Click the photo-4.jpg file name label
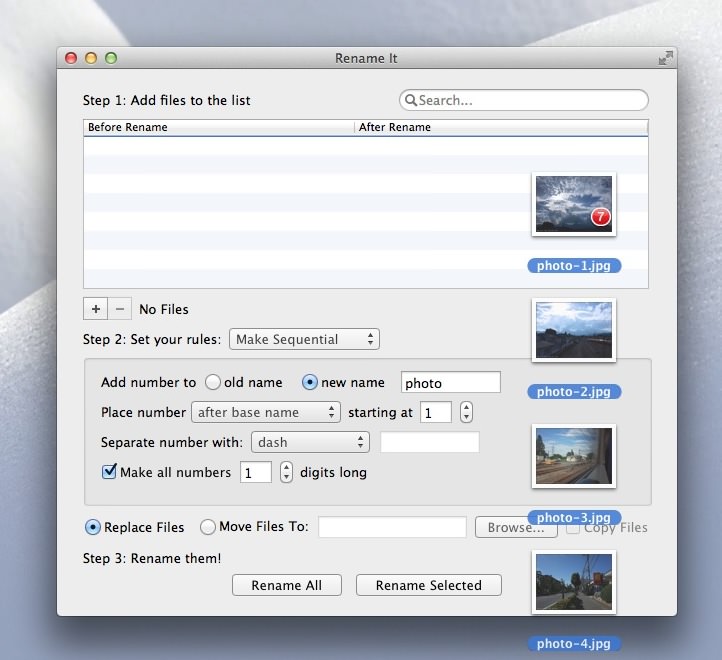Screen dimensions: 722x660 tap(574, 643)
